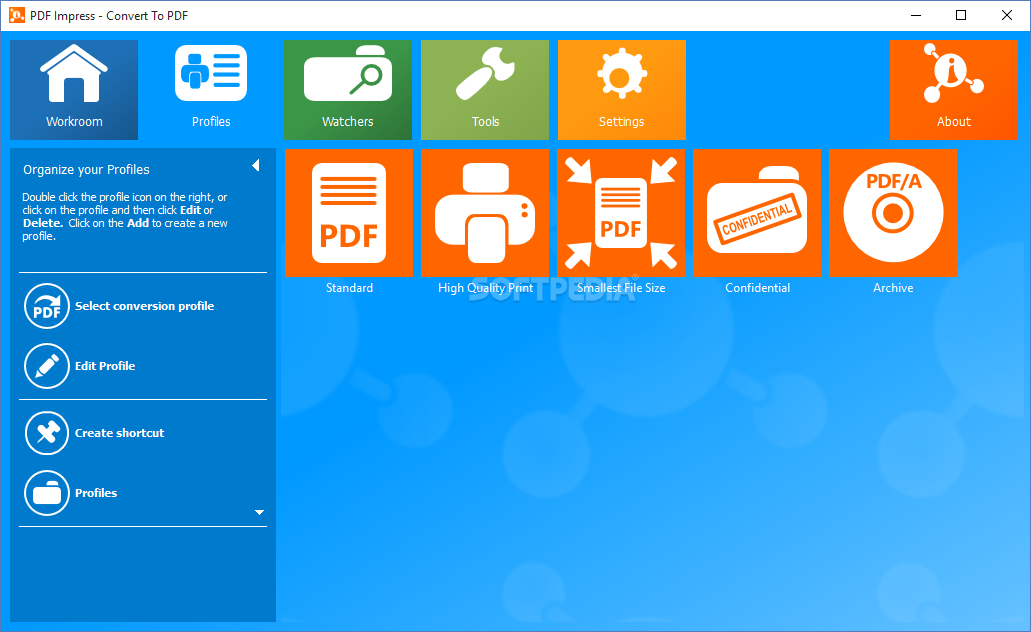This screenshot has width=1031, height=632.
Task: Open the Workroom home tile
Action: (74, 89)
